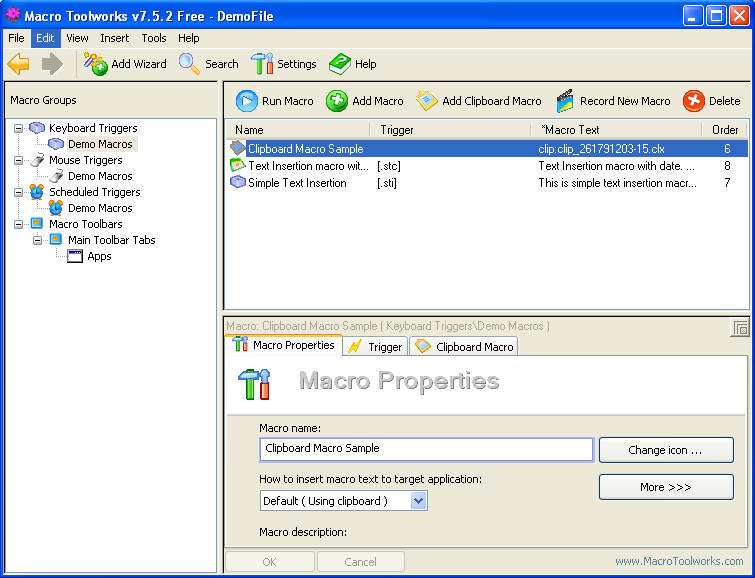Click the Run Macro play icon

(246, 101)
